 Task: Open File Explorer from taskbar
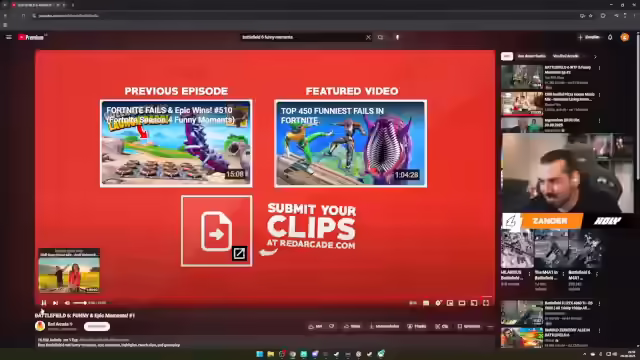tap(271, 354)
